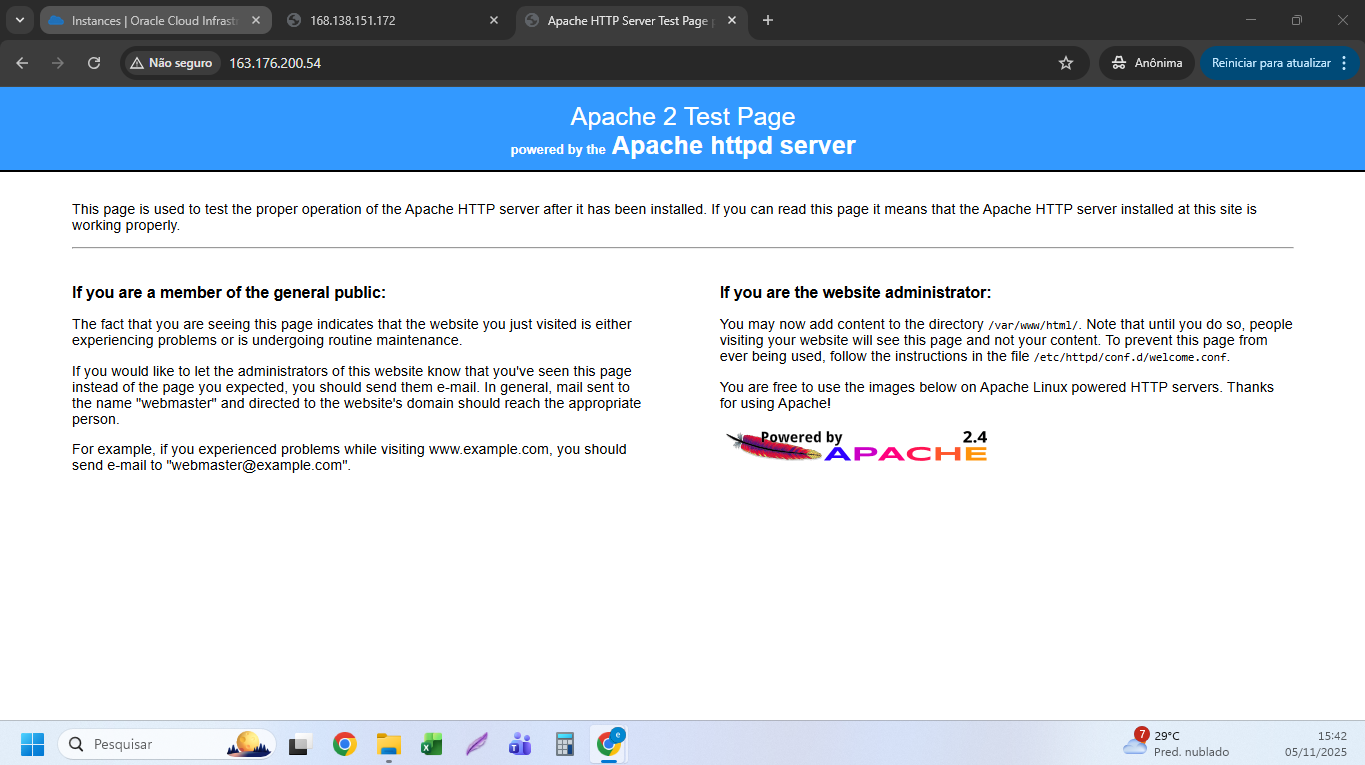Open Task View from the taskbar
The width and height of the screenshot is (1365, 765).
[x=301, y=744]
